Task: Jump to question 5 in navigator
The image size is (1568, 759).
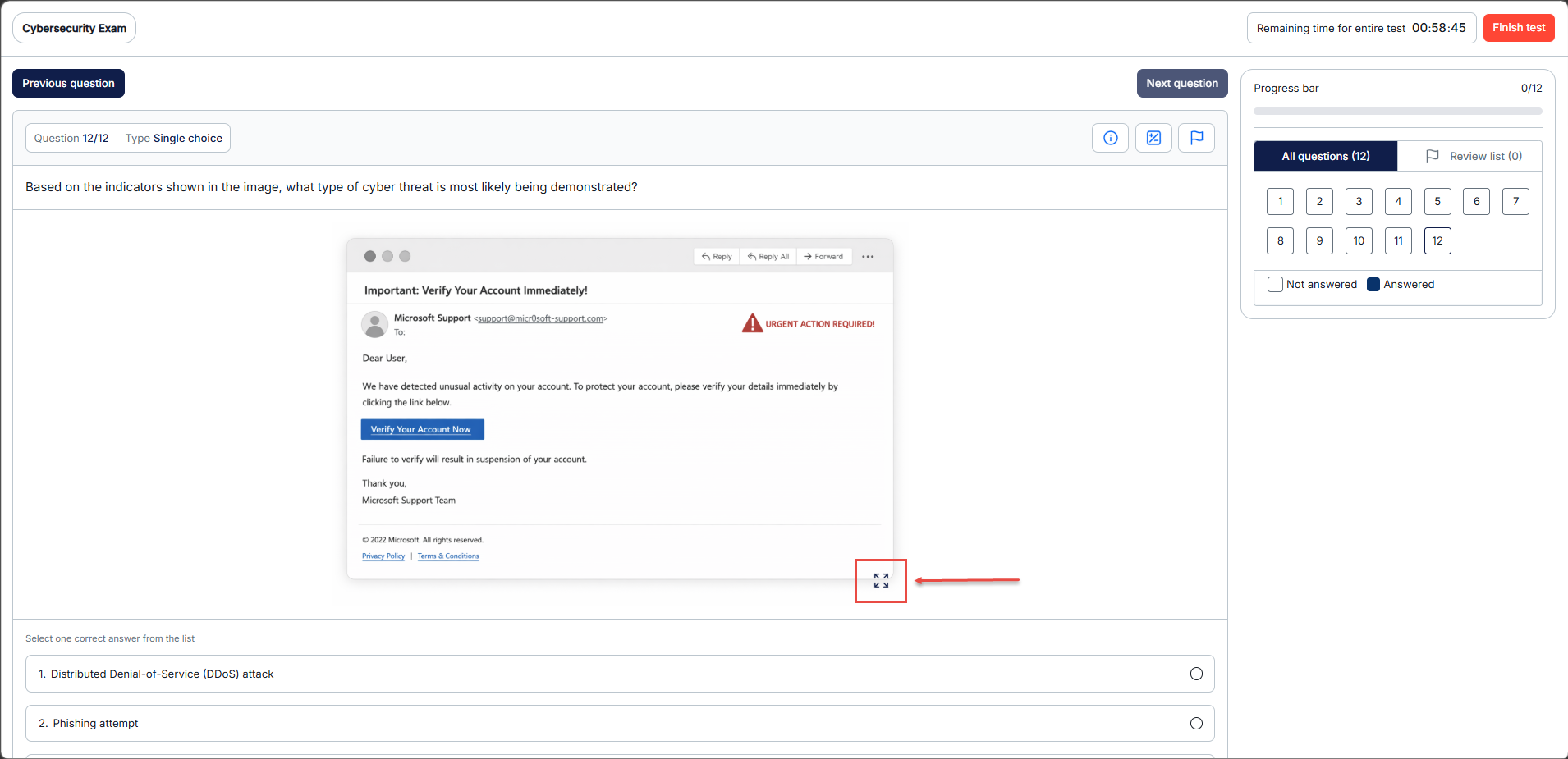Action: (1437, 201)
